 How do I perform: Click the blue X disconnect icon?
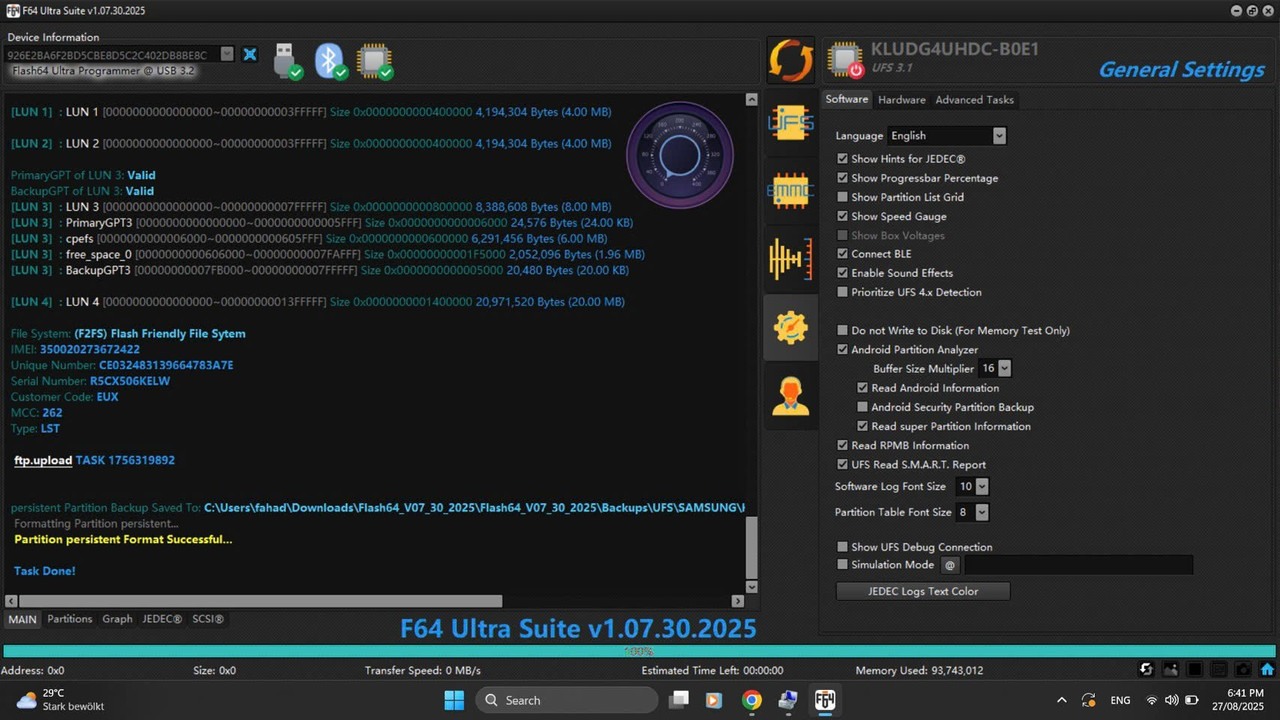[250, 54]
